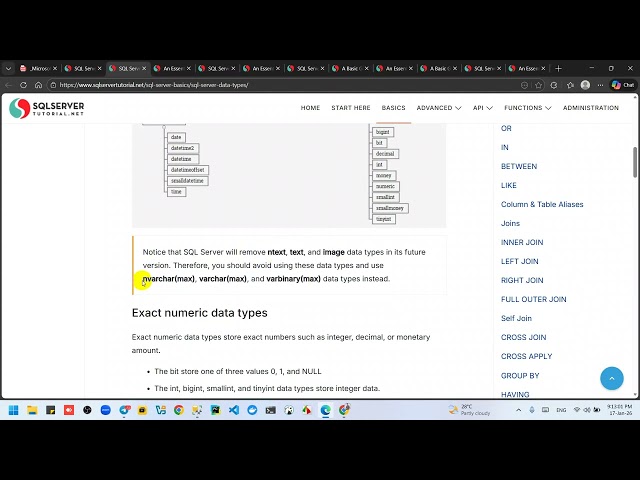
Task: Open START HERE in site navigation
Action: pyautogui.click(x=351, y=108)
